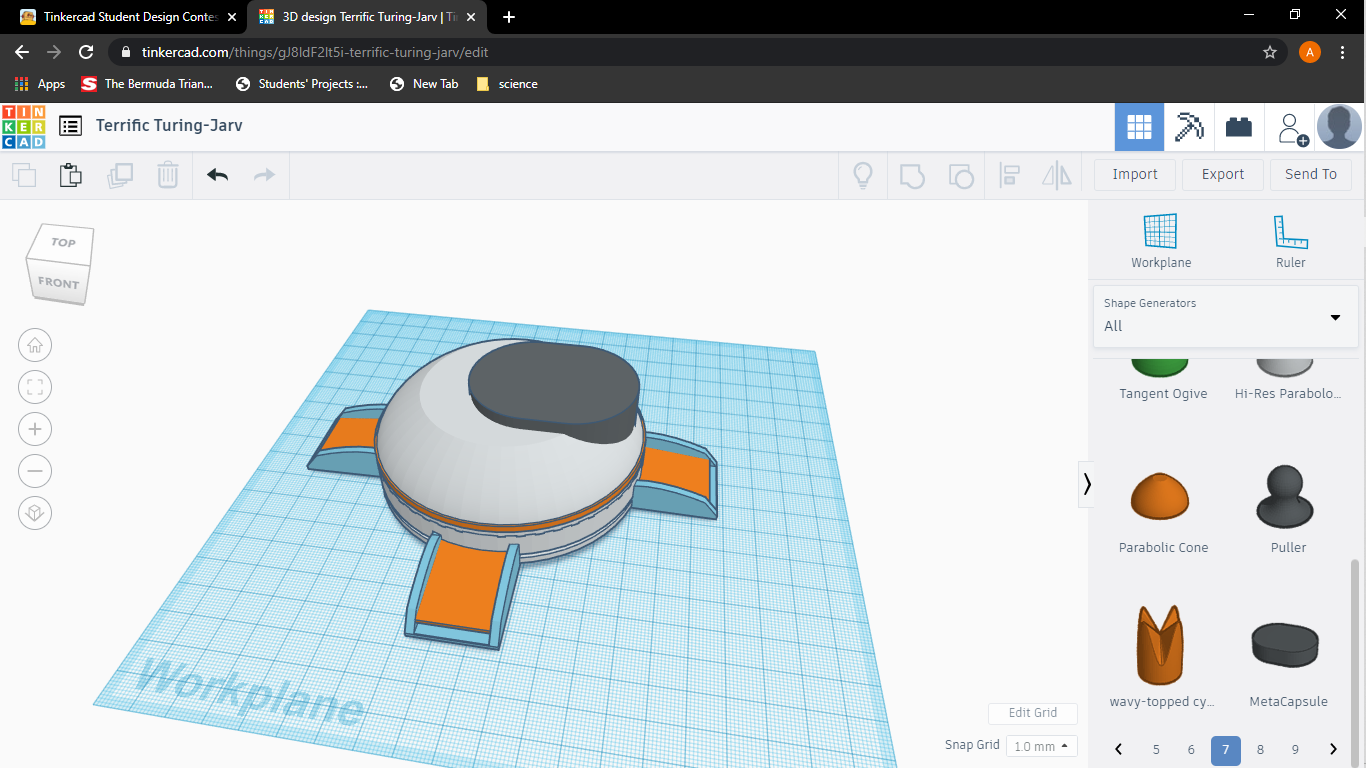This screenshot has height=768, width=1366.
Task: Switch to 3D design grid view
Action: (x=1139, y=127)
